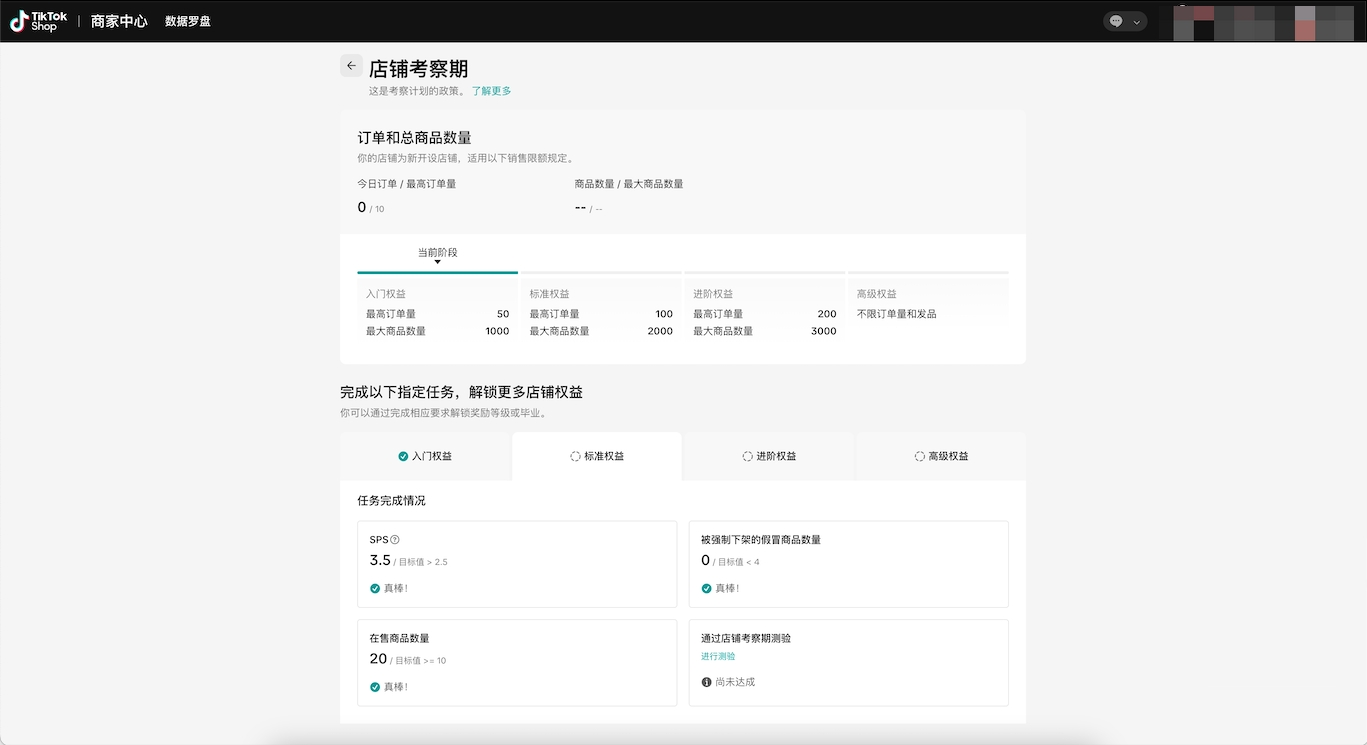This screenshot has height=745, width=1367.
Task: Click the 当前阶段 triangle indicator
Action: (437, 262)
